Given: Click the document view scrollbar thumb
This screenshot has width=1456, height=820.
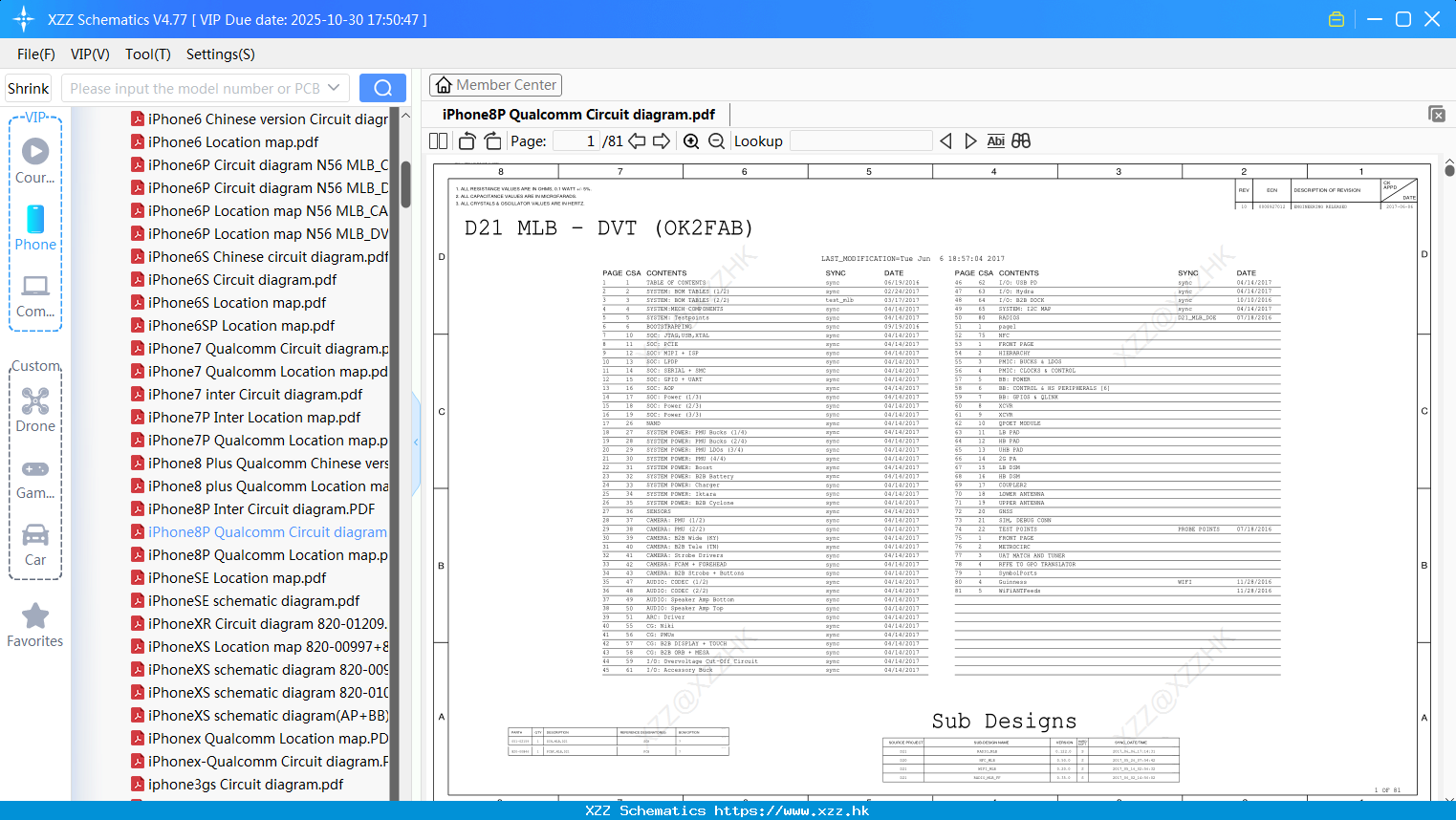Looking at the screenshot, I should [1449, 170].
